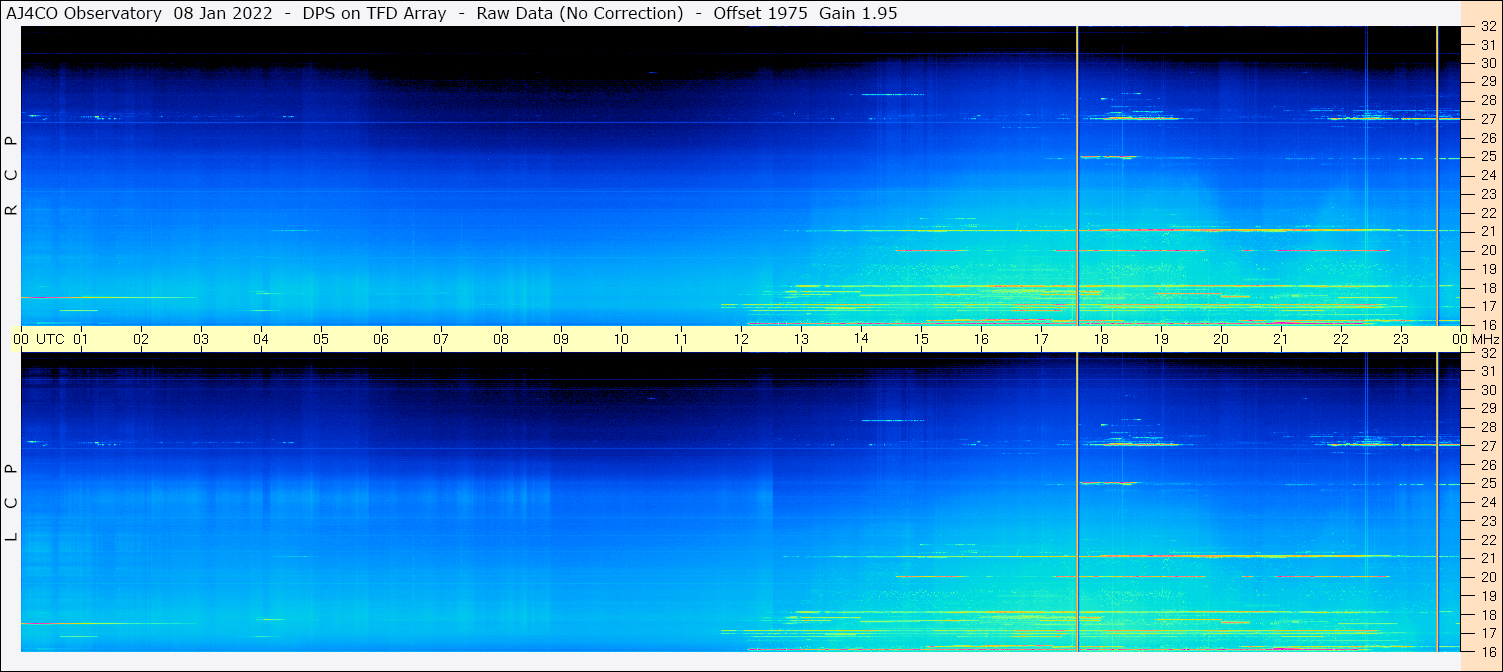The height and width of the screenshot is (672, 1503).
Task: Click the 12 hour mark on UTC axis
Action: 741,339
